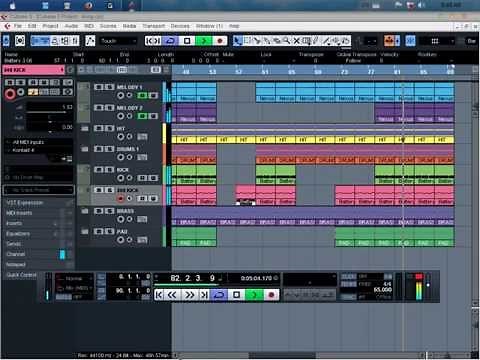The image size is (480, 360).
Task: Click the toolbar Record button
Action: 220,41
